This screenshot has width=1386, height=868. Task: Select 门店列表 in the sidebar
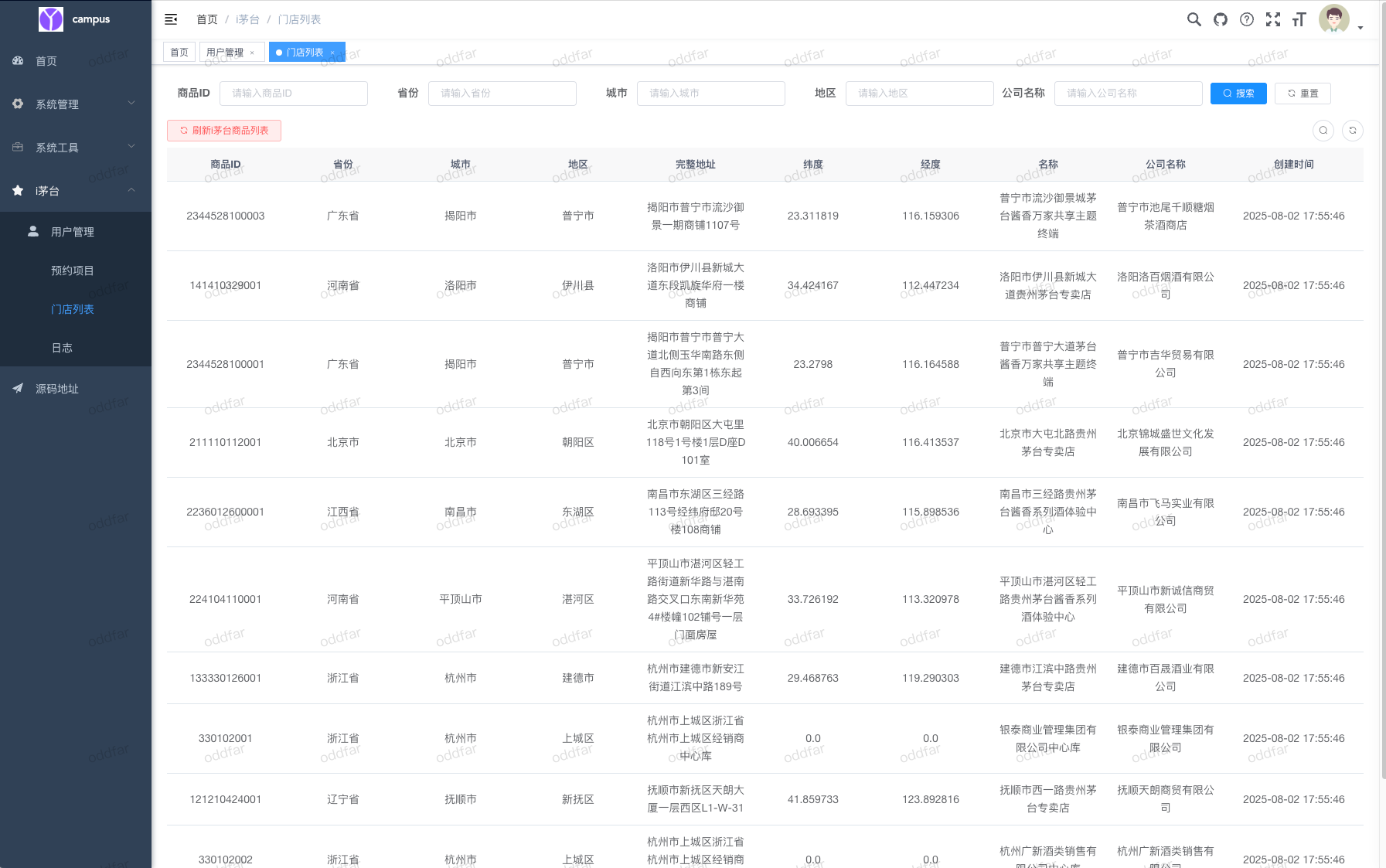(x=76, y=308)
